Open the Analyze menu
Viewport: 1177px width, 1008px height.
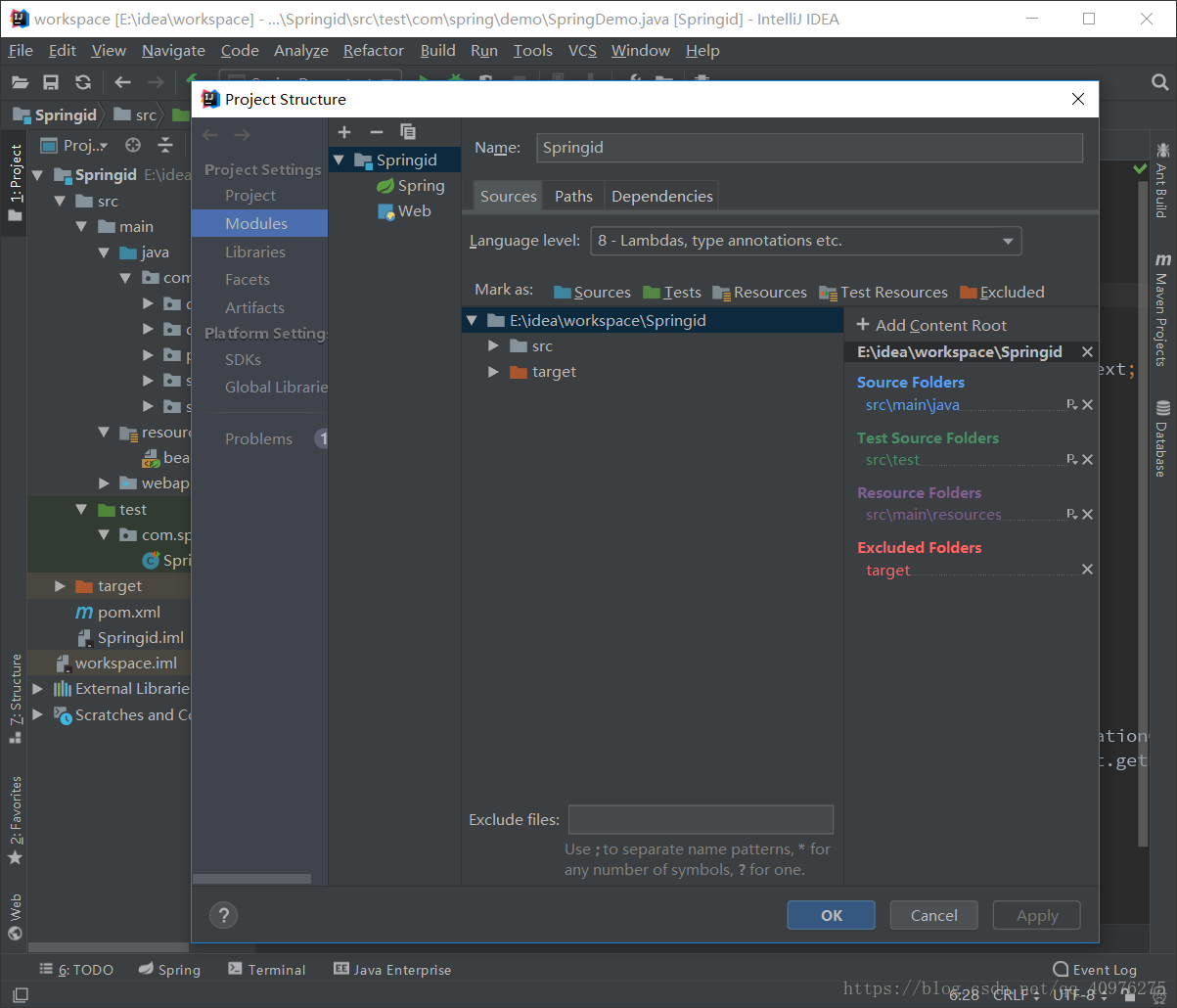(301, 51)
